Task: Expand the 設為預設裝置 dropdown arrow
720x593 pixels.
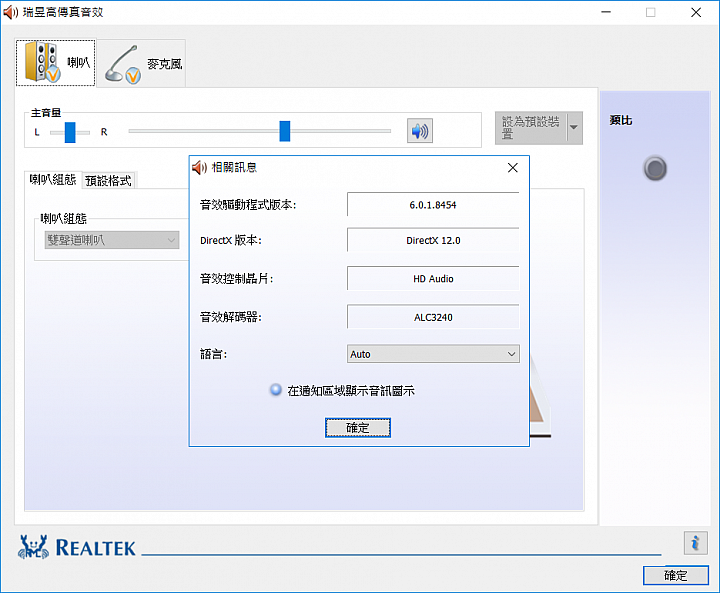Action: (574, 128)
